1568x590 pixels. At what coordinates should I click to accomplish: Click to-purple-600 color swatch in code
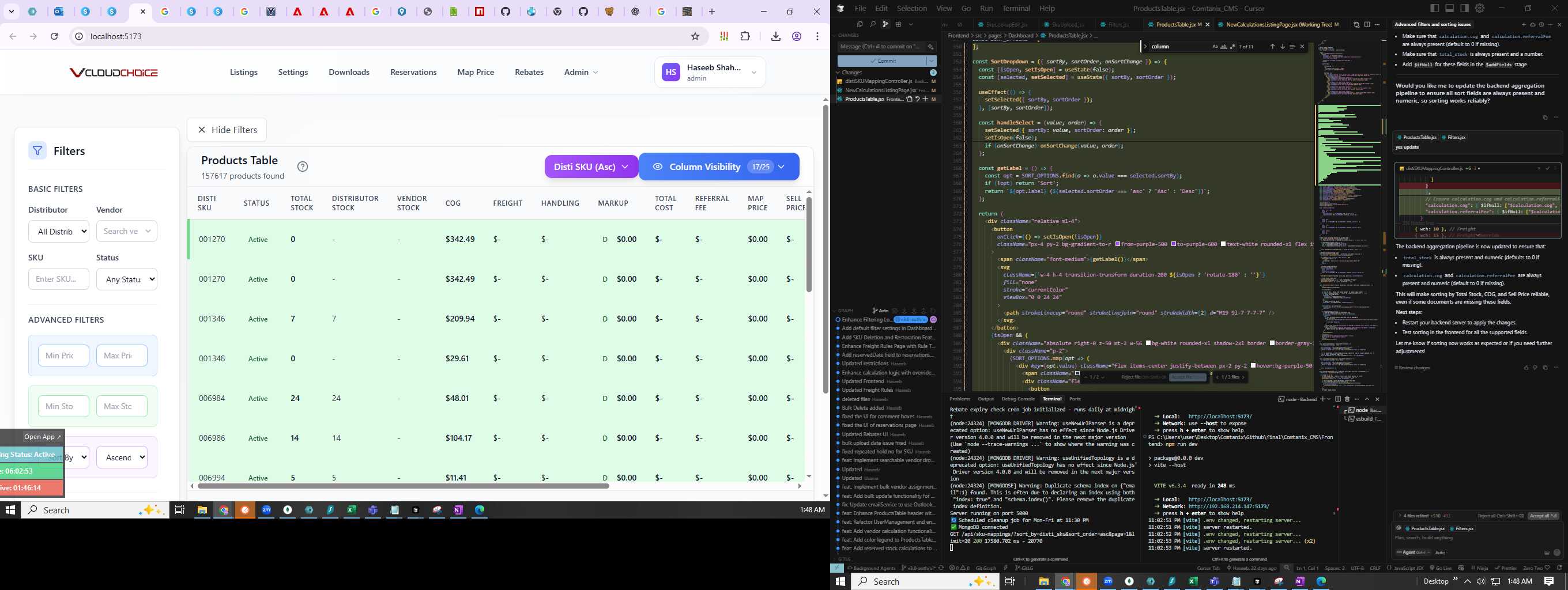(x=1173, y=244)
